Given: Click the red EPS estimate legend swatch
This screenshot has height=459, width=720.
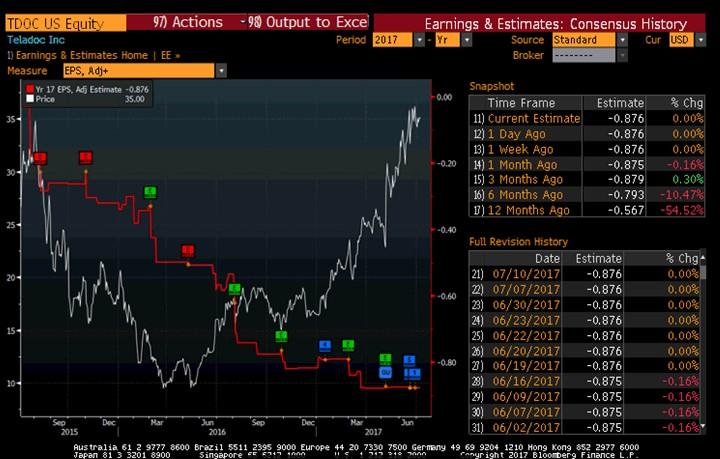Looking at the screenshot, I should click(30, 89).
